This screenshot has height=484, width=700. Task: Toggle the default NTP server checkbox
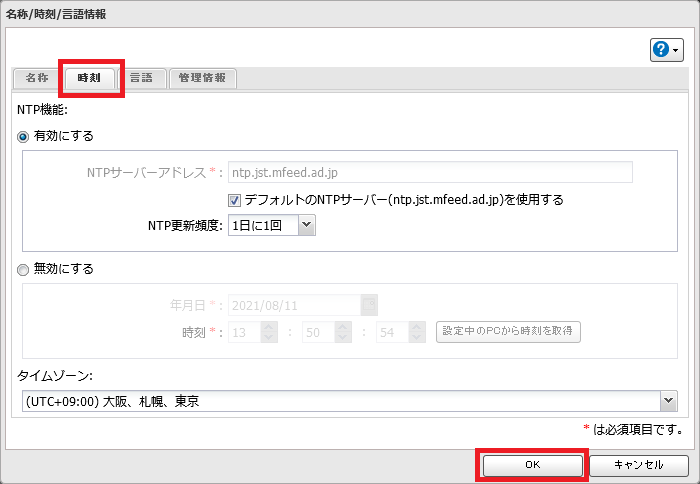click(x=236, y=199)
